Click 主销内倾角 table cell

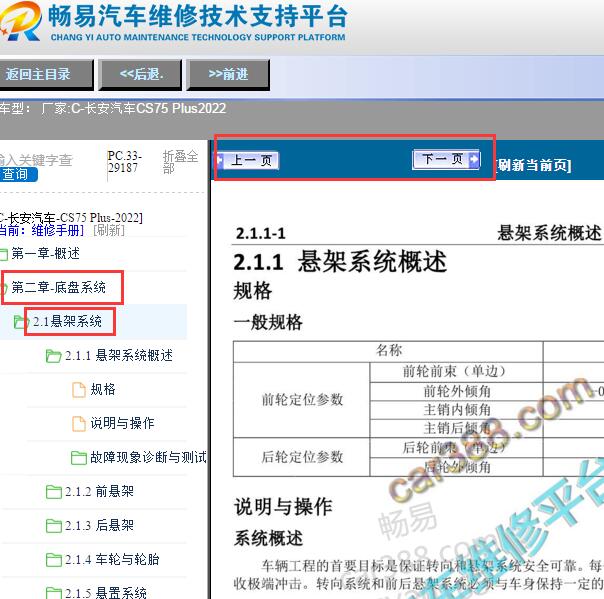(x=456, y=410)
